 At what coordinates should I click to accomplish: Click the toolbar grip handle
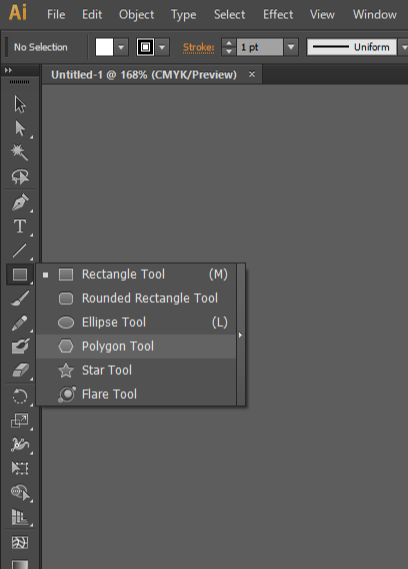pos(20,82)
